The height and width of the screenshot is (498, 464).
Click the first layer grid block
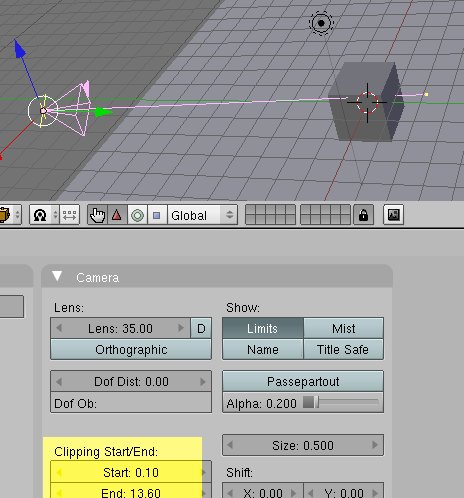tap(270, 215)
